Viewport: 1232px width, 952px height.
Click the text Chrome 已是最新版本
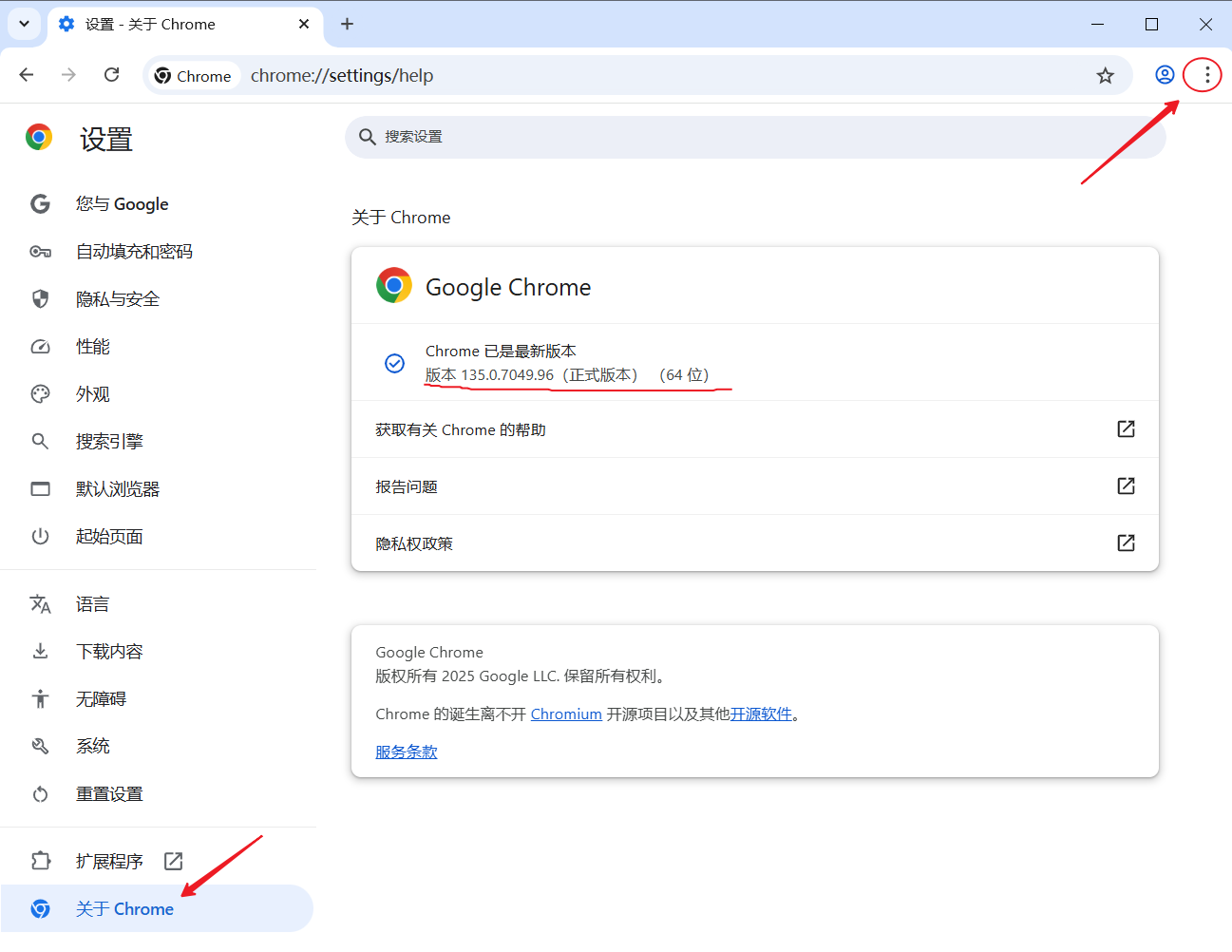(501, 352)
